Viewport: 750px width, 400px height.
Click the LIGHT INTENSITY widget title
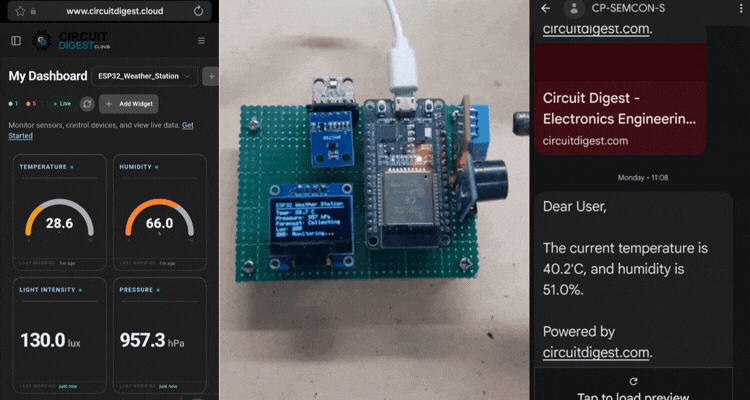pyautogui.click(x=47, y=290)
